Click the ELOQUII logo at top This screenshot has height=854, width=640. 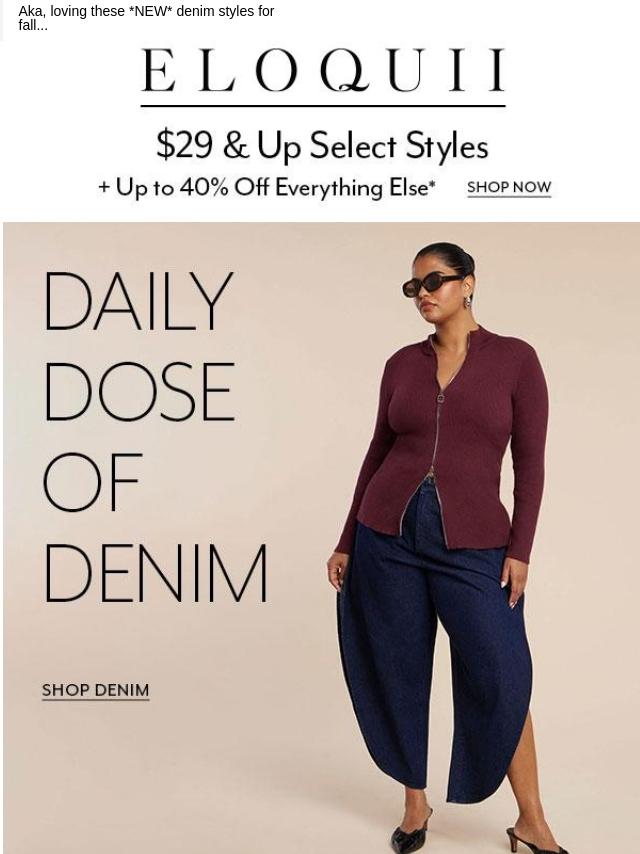click(x=323, y=70)
